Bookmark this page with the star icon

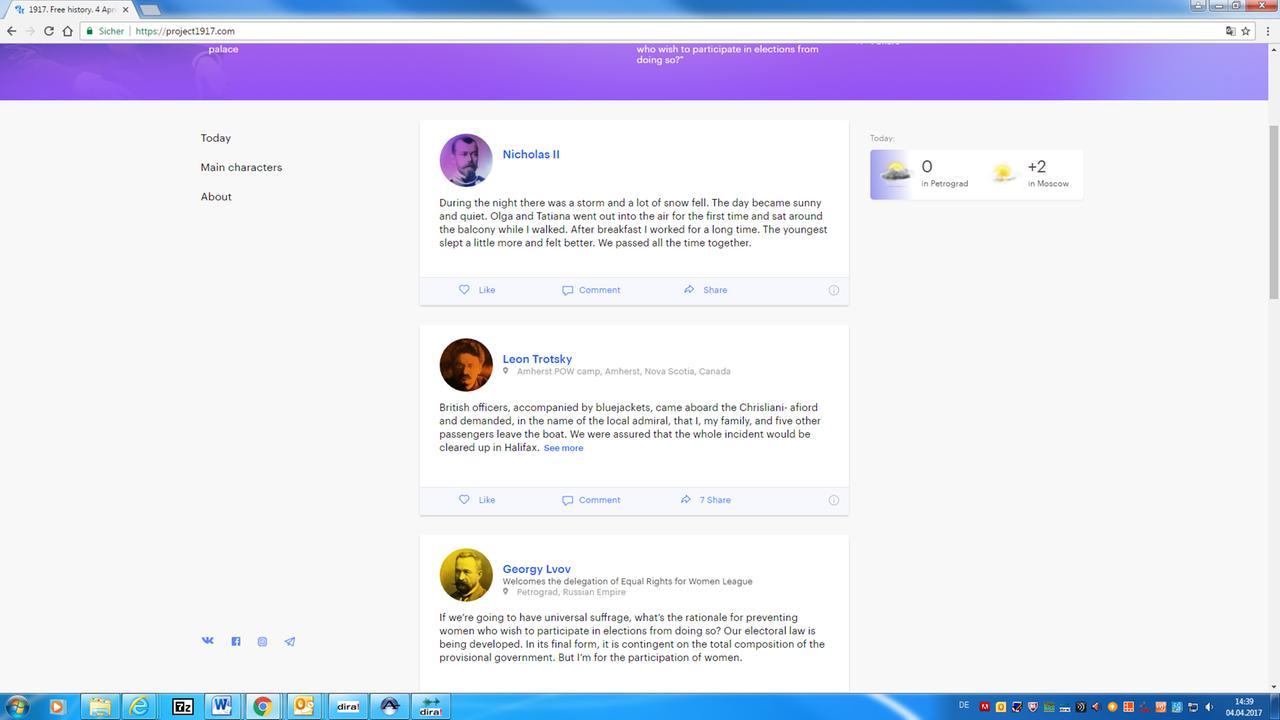pos(1246,31)
